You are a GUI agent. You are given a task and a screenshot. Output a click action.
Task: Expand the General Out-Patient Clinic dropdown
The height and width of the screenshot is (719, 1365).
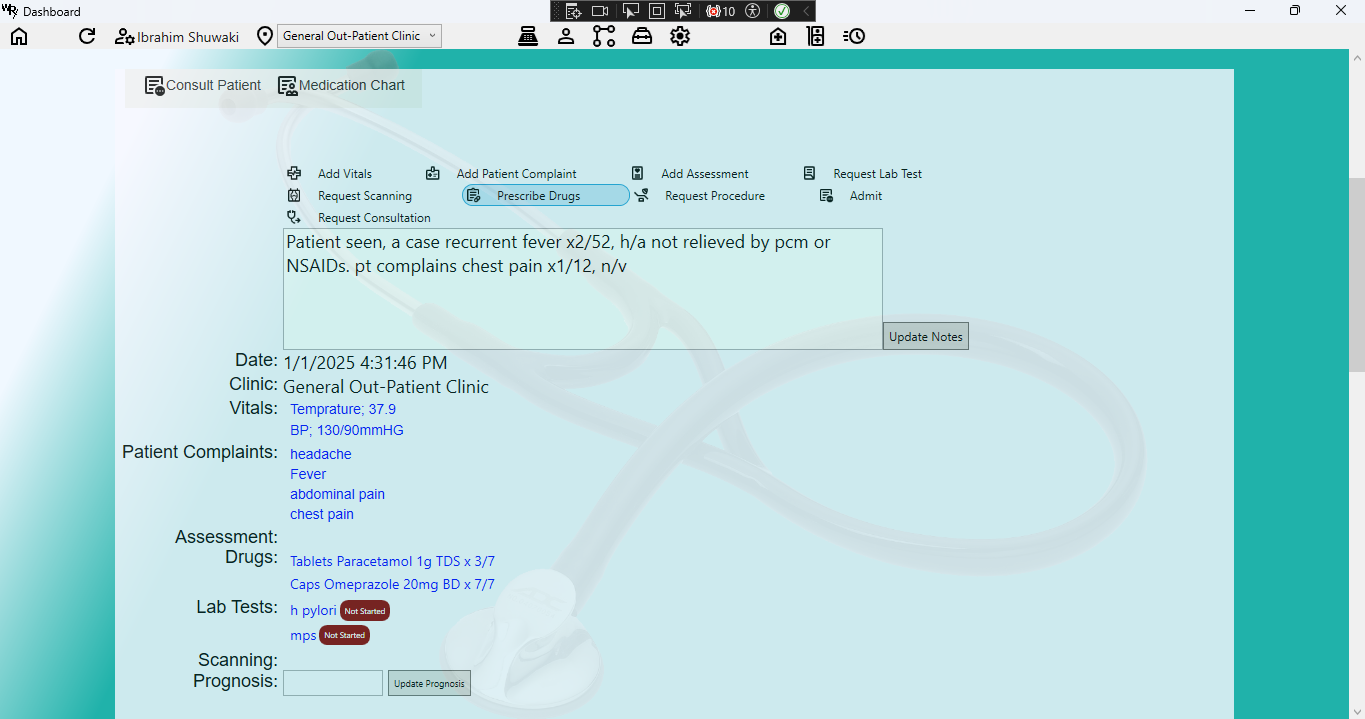pyautogui.click(x=359, y=36)
